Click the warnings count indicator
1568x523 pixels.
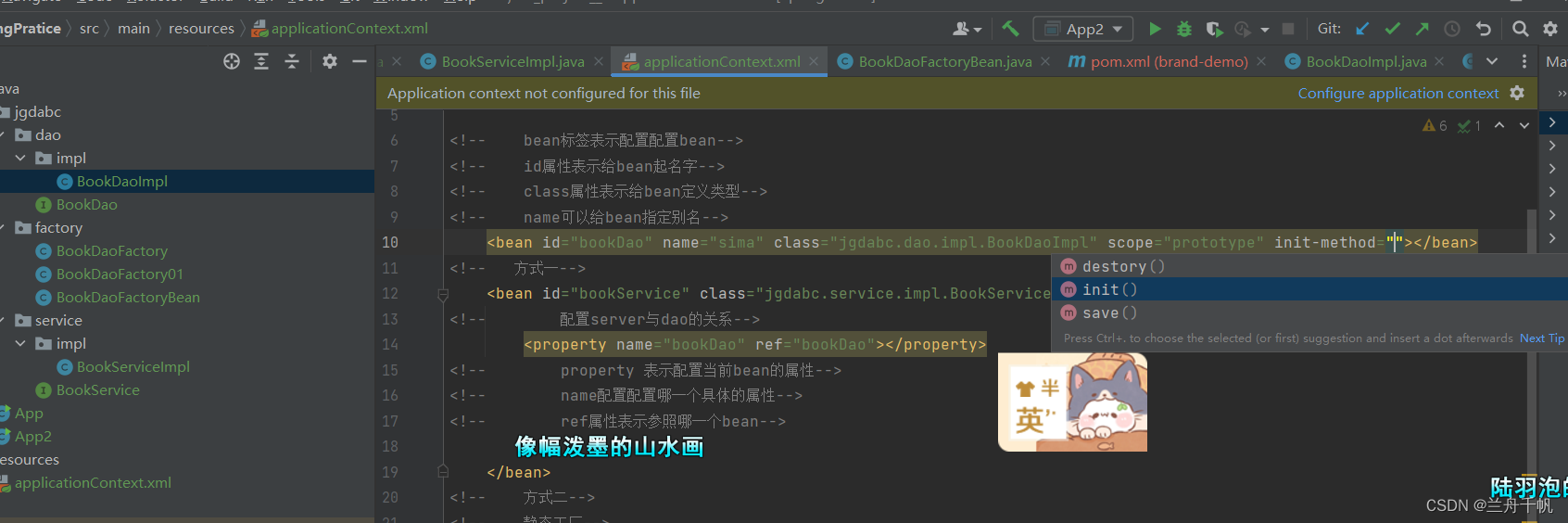(x=1435, y=125)
